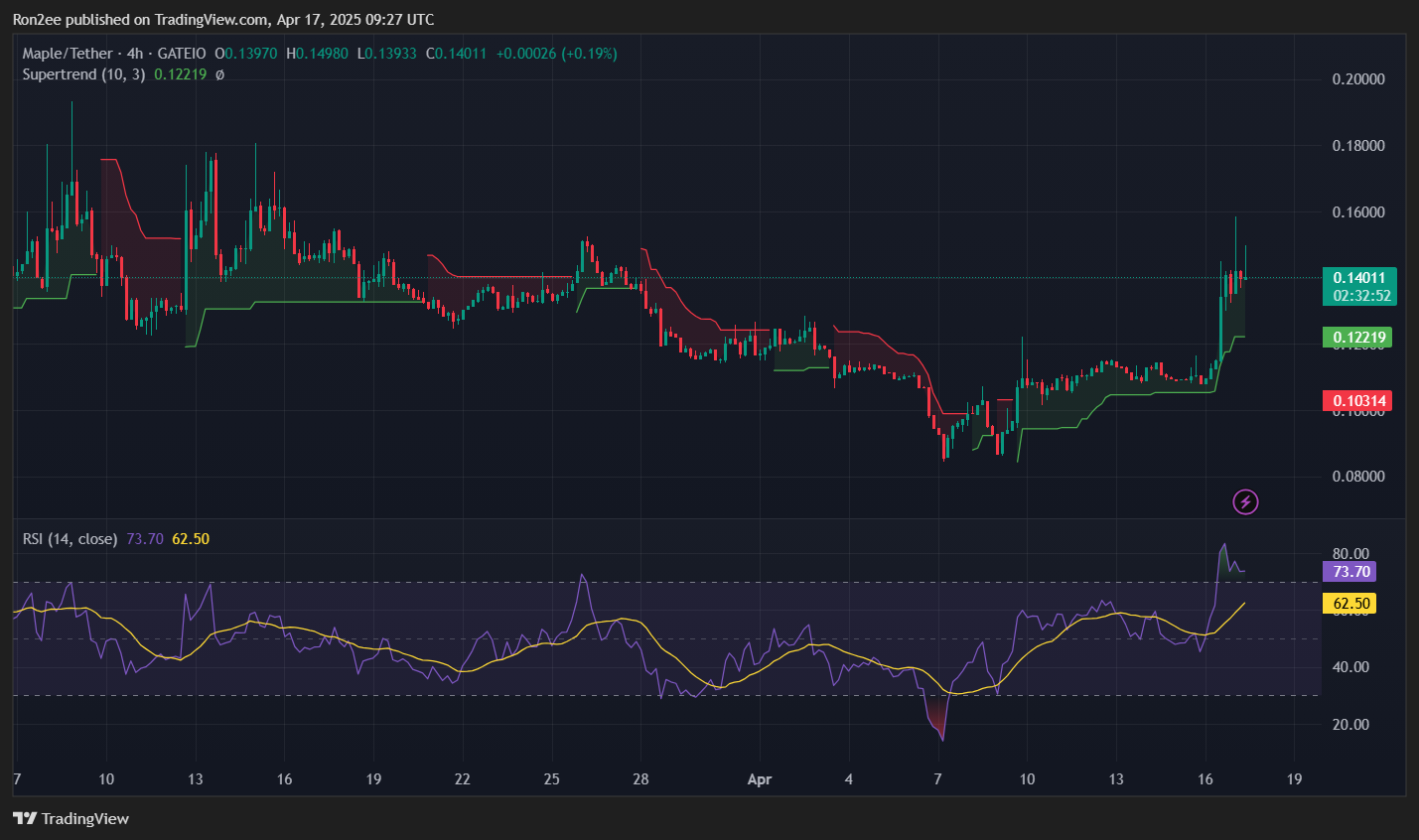This screenshot has height=840, width=1419.
Task: Click the candle countdown timer 02:32:52
Action: [x=1363, y=296]
